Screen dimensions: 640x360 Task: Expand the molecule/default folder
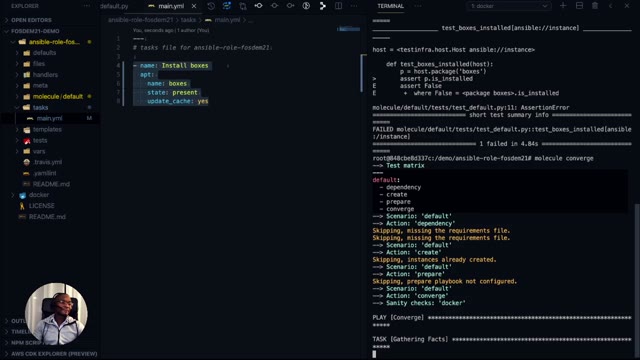click(x=17, y=97)
